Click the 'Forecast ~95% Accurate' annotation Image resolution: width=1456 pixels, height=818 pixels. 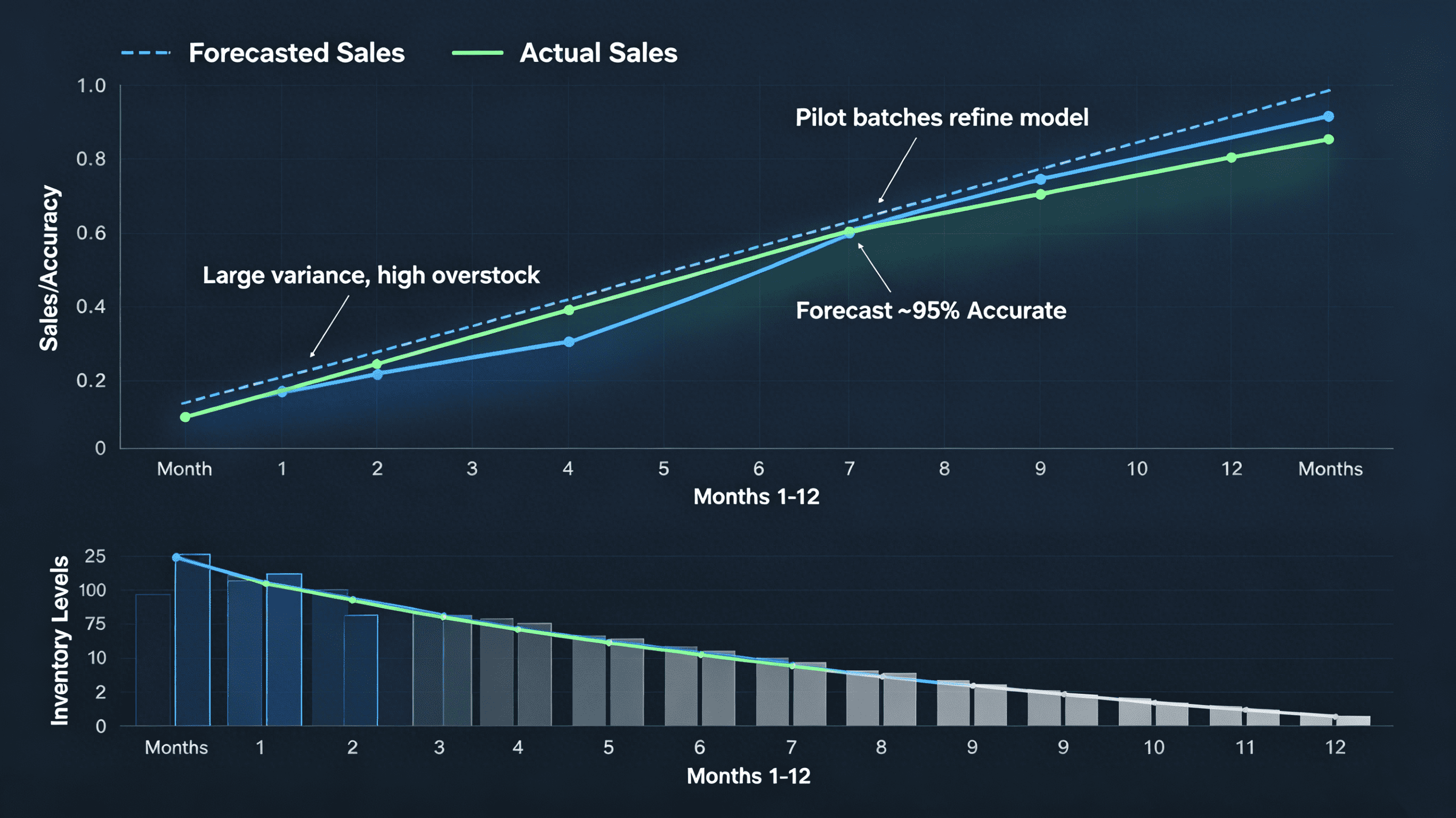[x=931, y=310]
